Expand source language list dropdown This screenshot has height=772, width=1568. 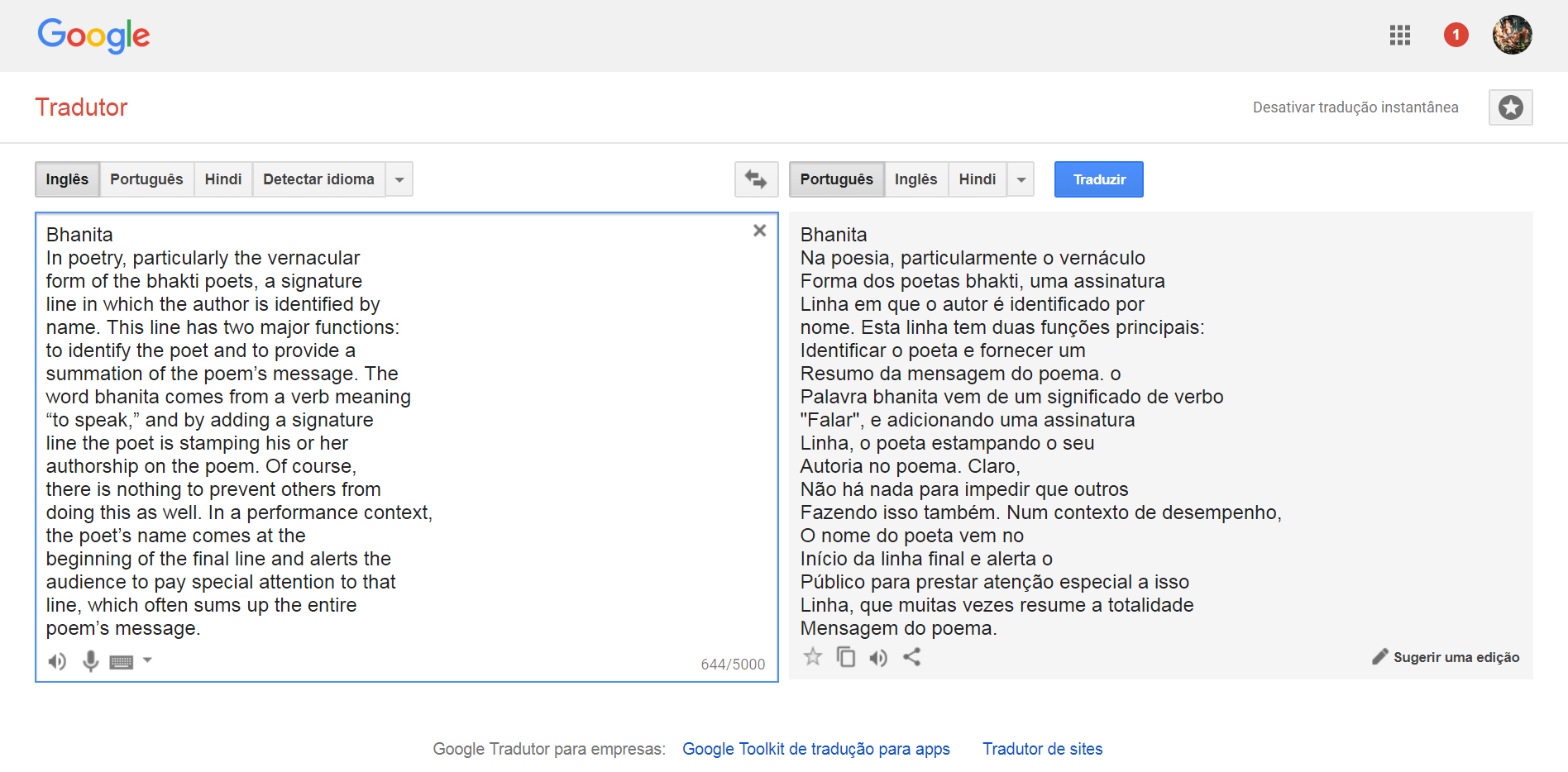(x=399, y=179)
